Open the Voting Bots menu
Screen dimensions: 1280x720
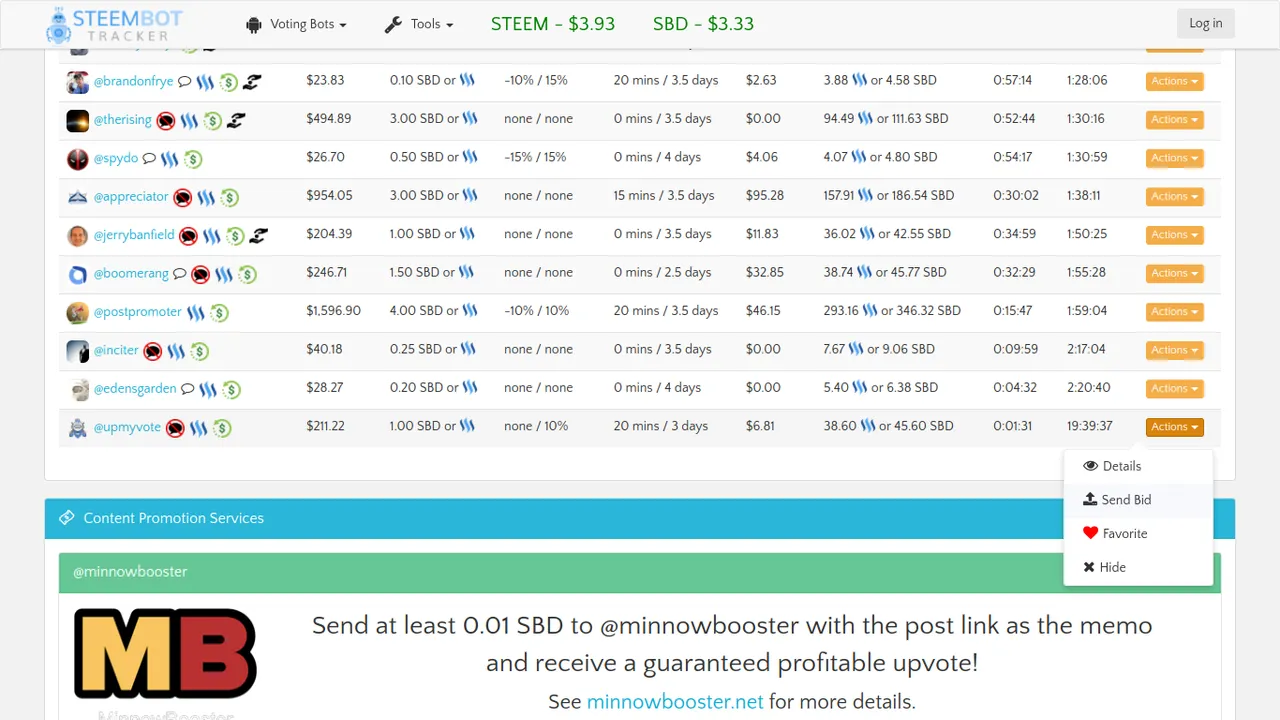click(296, 24)
